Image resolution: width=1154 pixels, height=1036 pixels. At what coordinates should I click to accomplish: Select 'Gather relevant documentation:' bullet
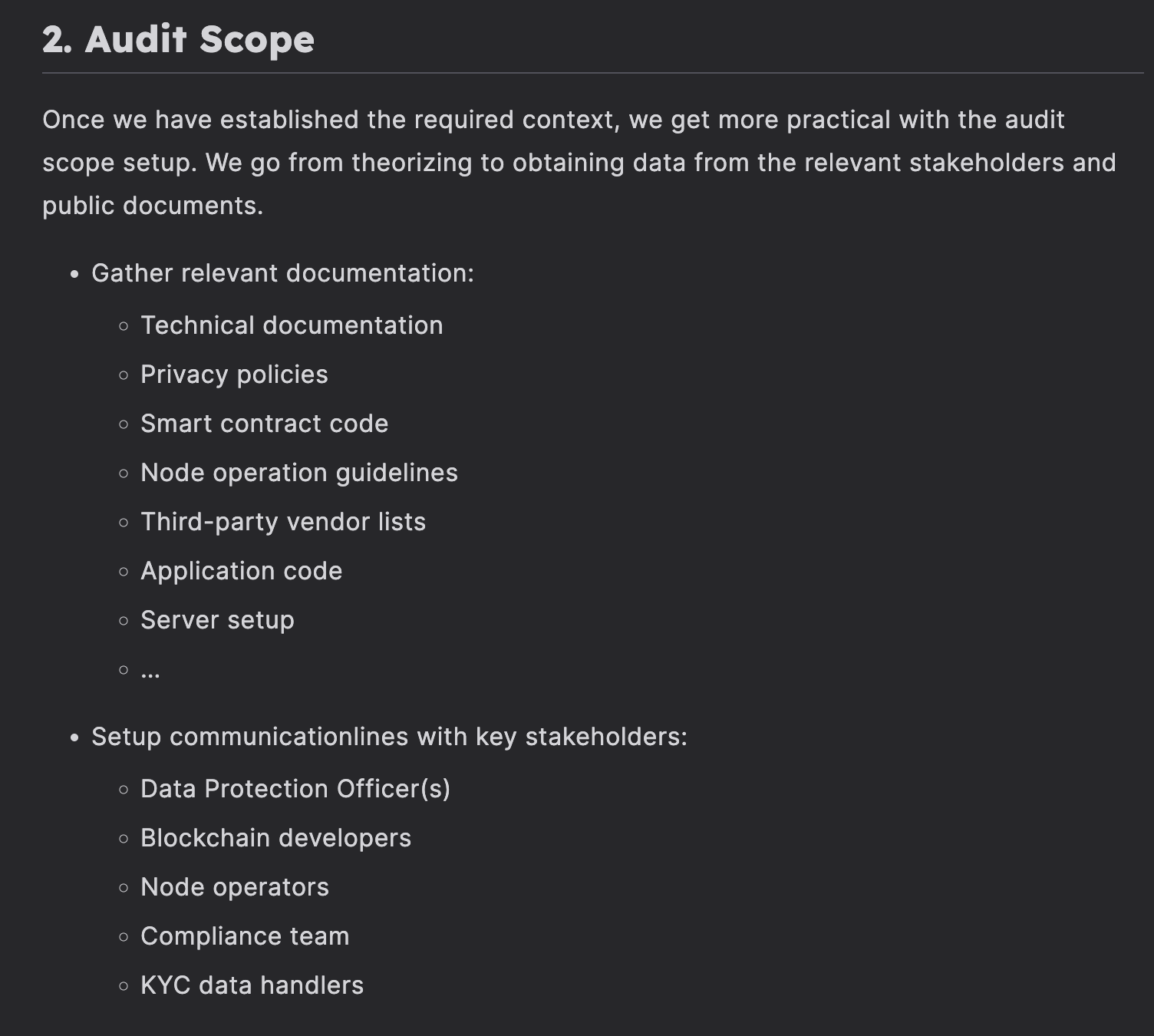(x=282, y=273)
